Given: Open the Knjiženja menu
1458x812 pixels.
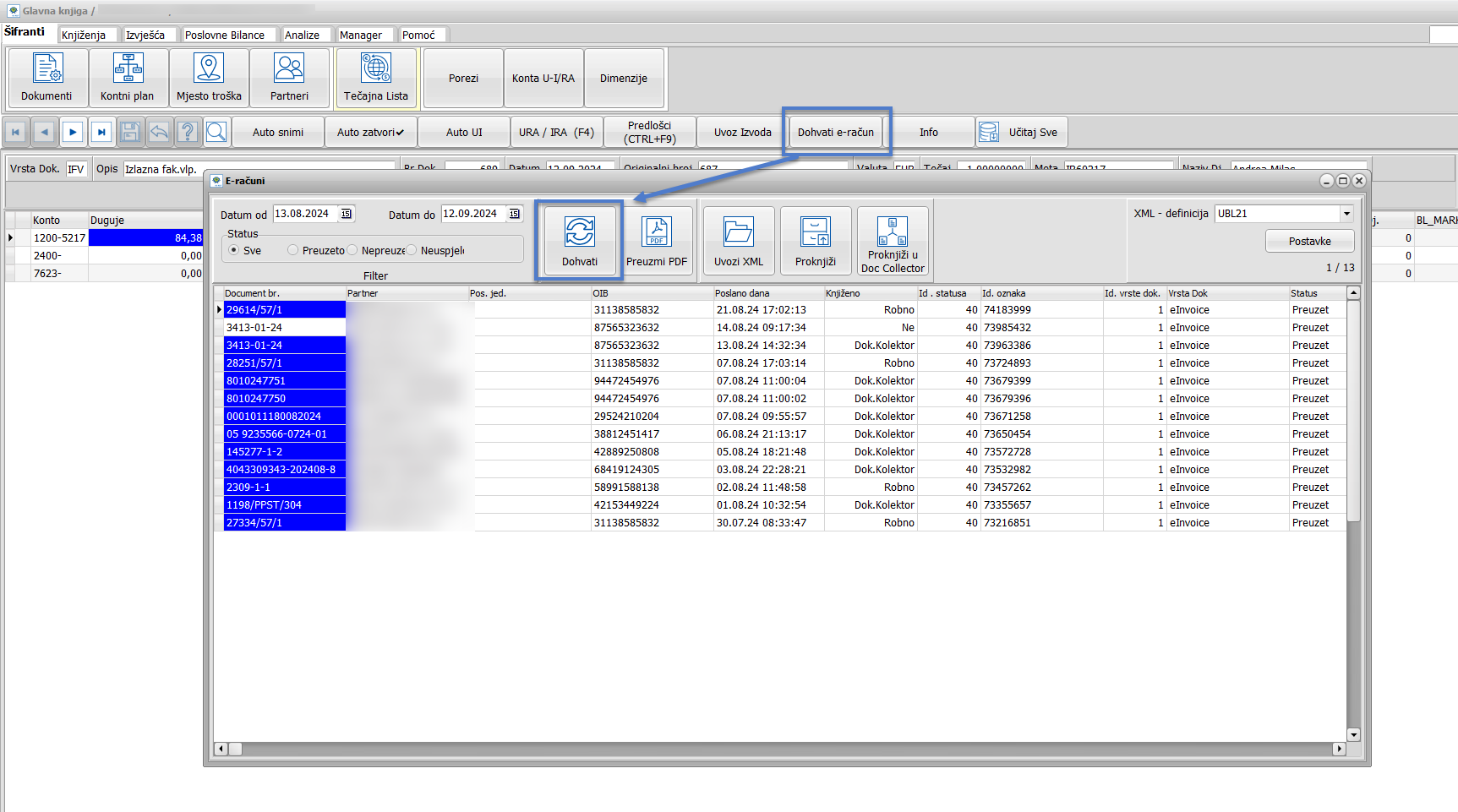Looking at the screenshot, I should tap(84, 35).
